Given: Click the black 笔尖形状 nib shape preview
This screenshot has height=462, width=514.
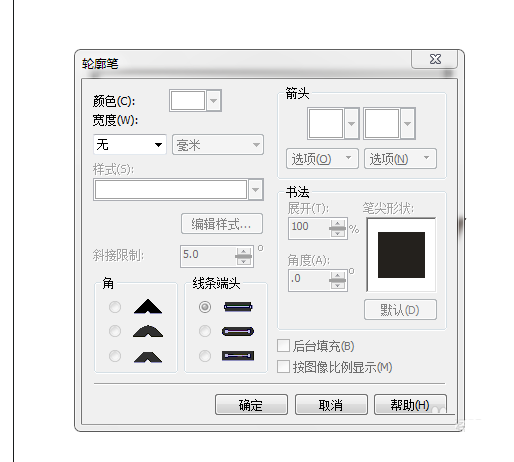Looking at the screenshot, I should [x=401, y=255].
